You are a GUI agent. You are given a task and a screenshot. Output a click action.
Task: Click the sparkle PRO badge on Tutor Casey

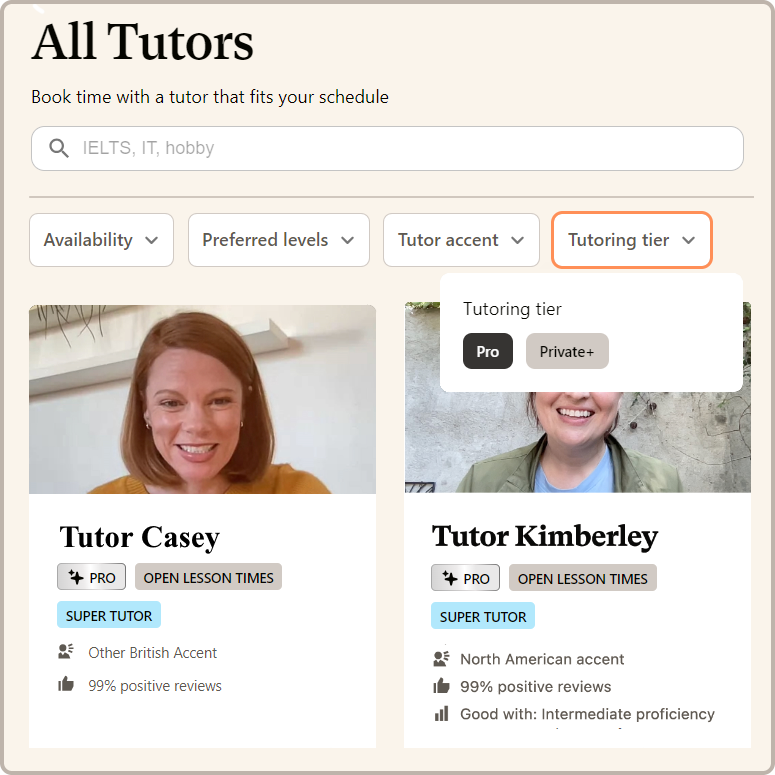click(91, 577)
